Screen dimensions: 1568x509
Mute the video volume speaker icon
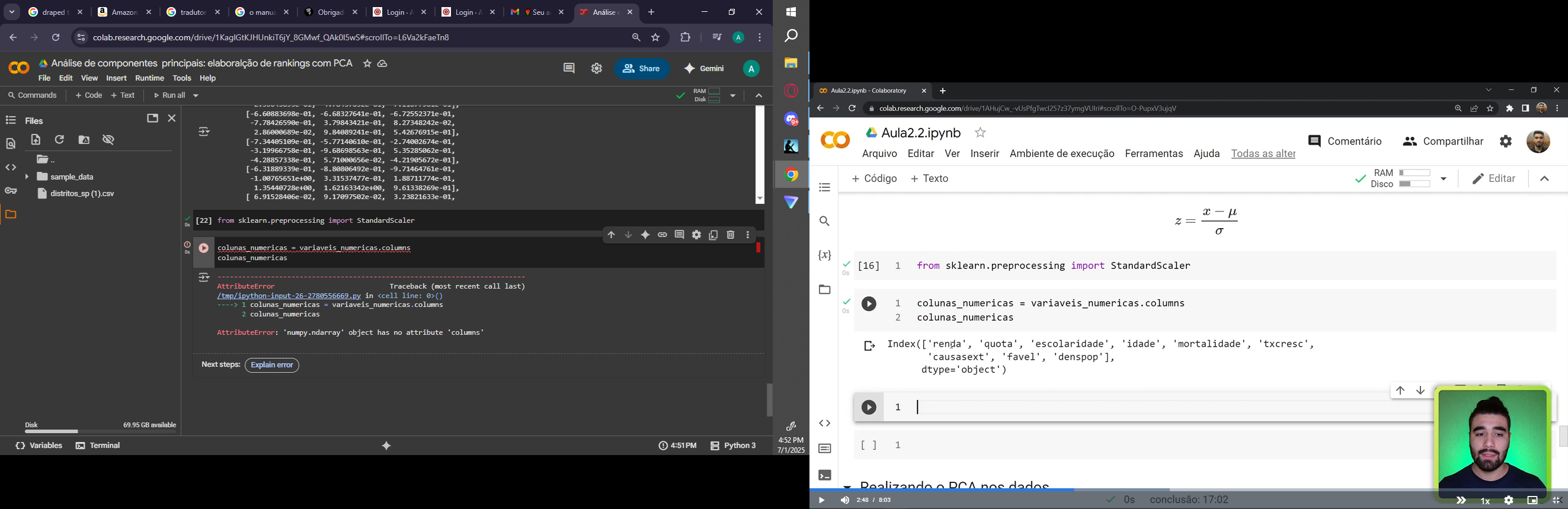[845, 501]
